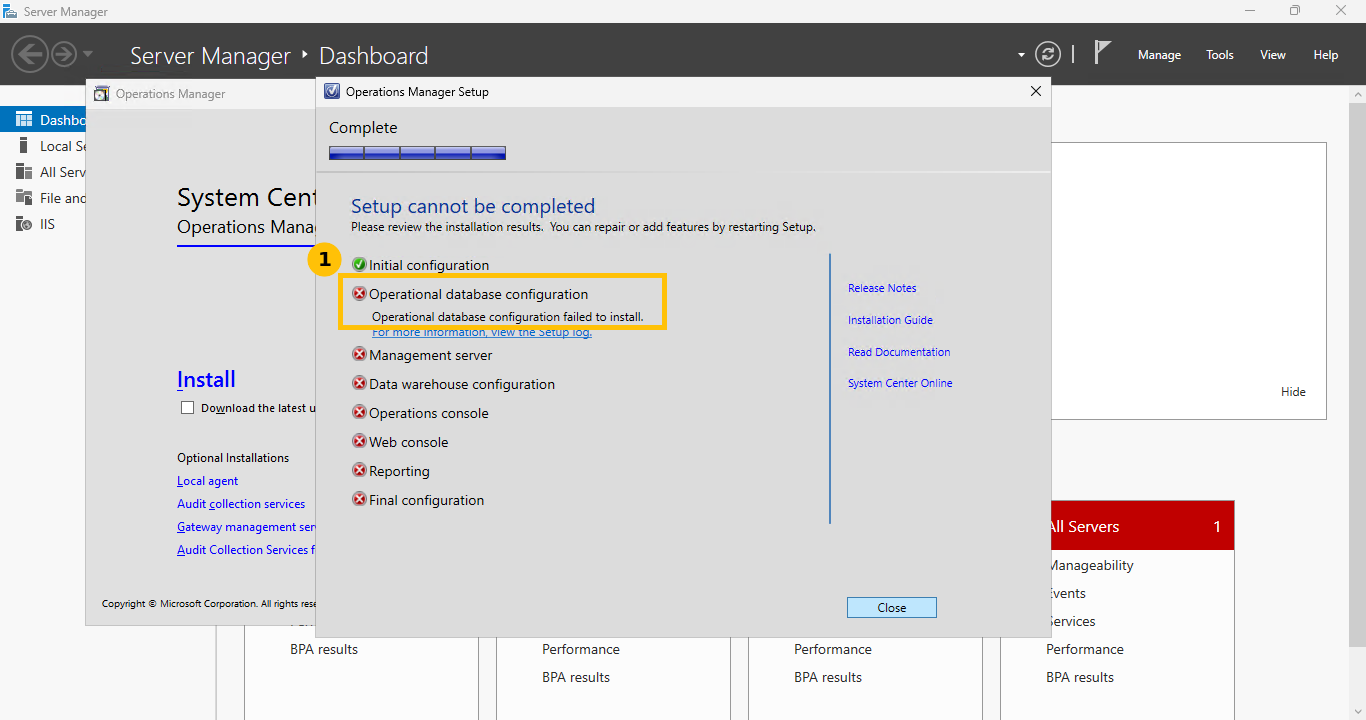Viewport: 1366px width, 720px height.
Task: Open the Read Documentation link
Action: [899, 352]
